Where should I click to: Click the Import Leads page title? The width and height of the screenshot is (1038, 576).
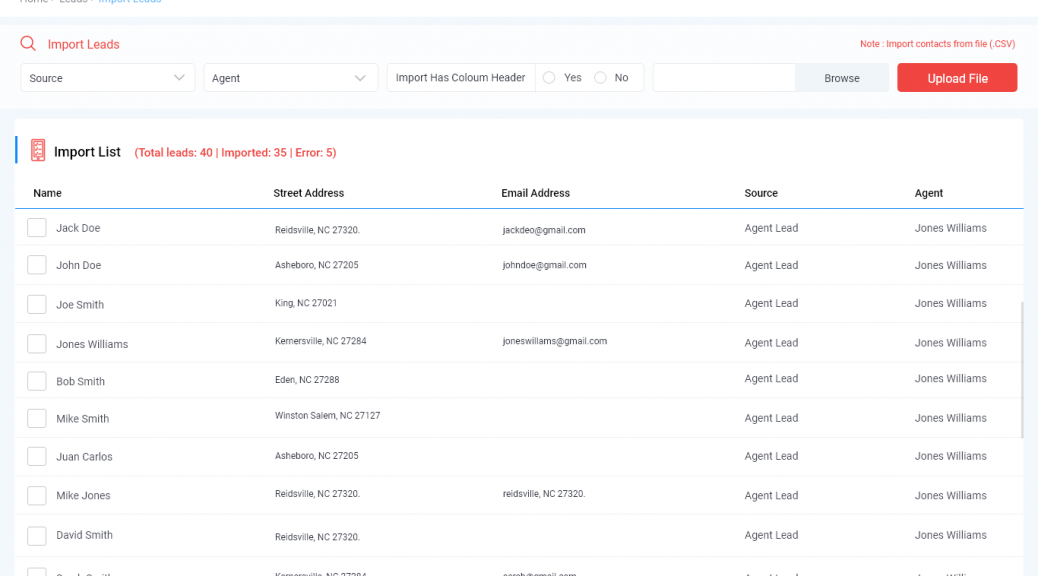coord(83,44)
